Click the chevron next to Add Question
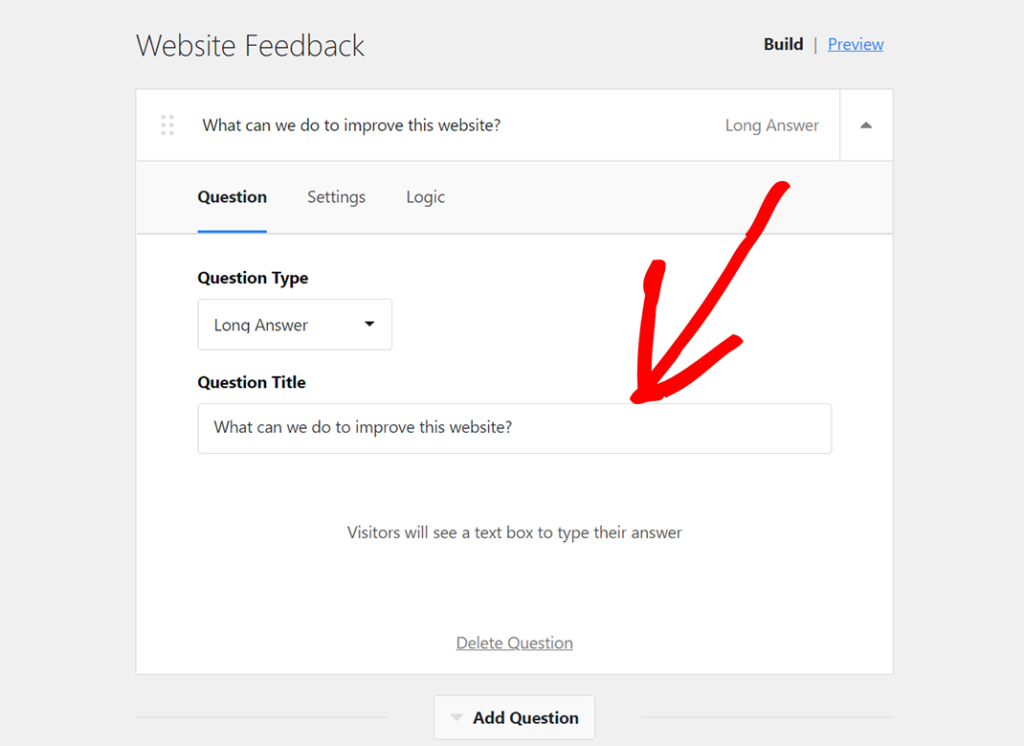 pyautogui.click(x=456, y=717)
